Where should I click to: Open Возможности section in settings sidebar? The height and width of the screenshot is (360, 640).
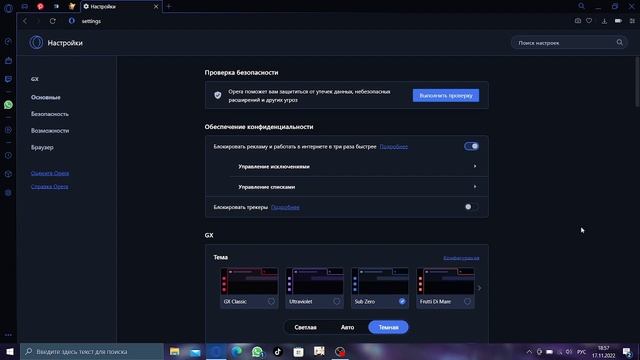[x=50, y=131]
